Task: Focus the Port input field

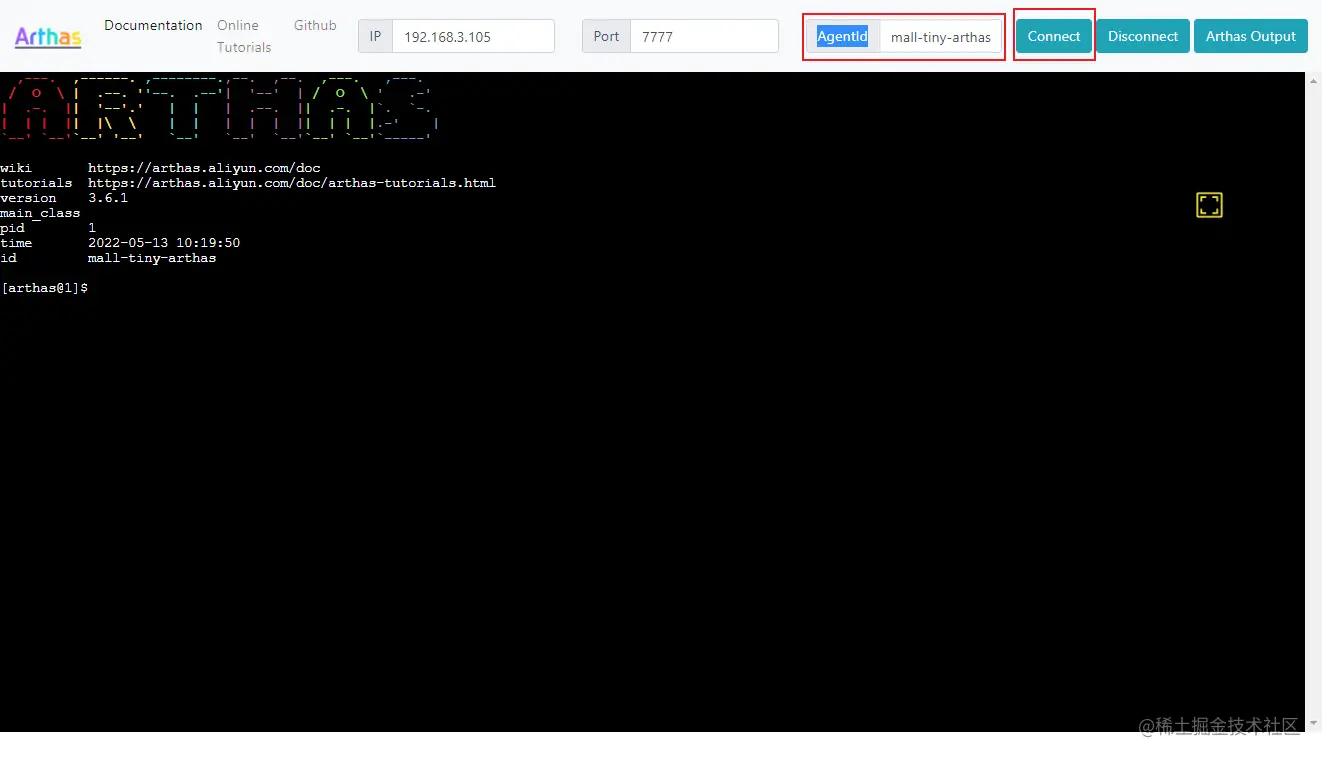Action: pos(704,36)
